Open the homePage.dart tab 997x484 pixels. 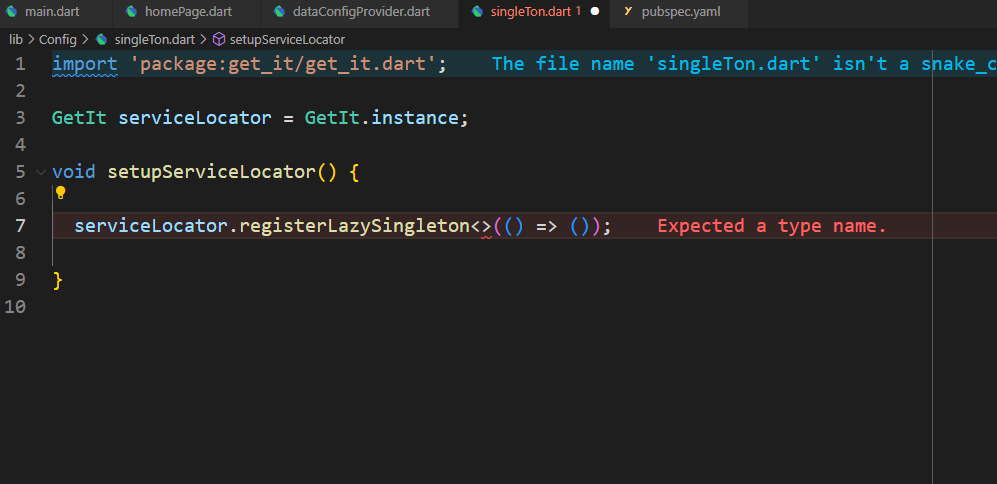coord(186,11)
